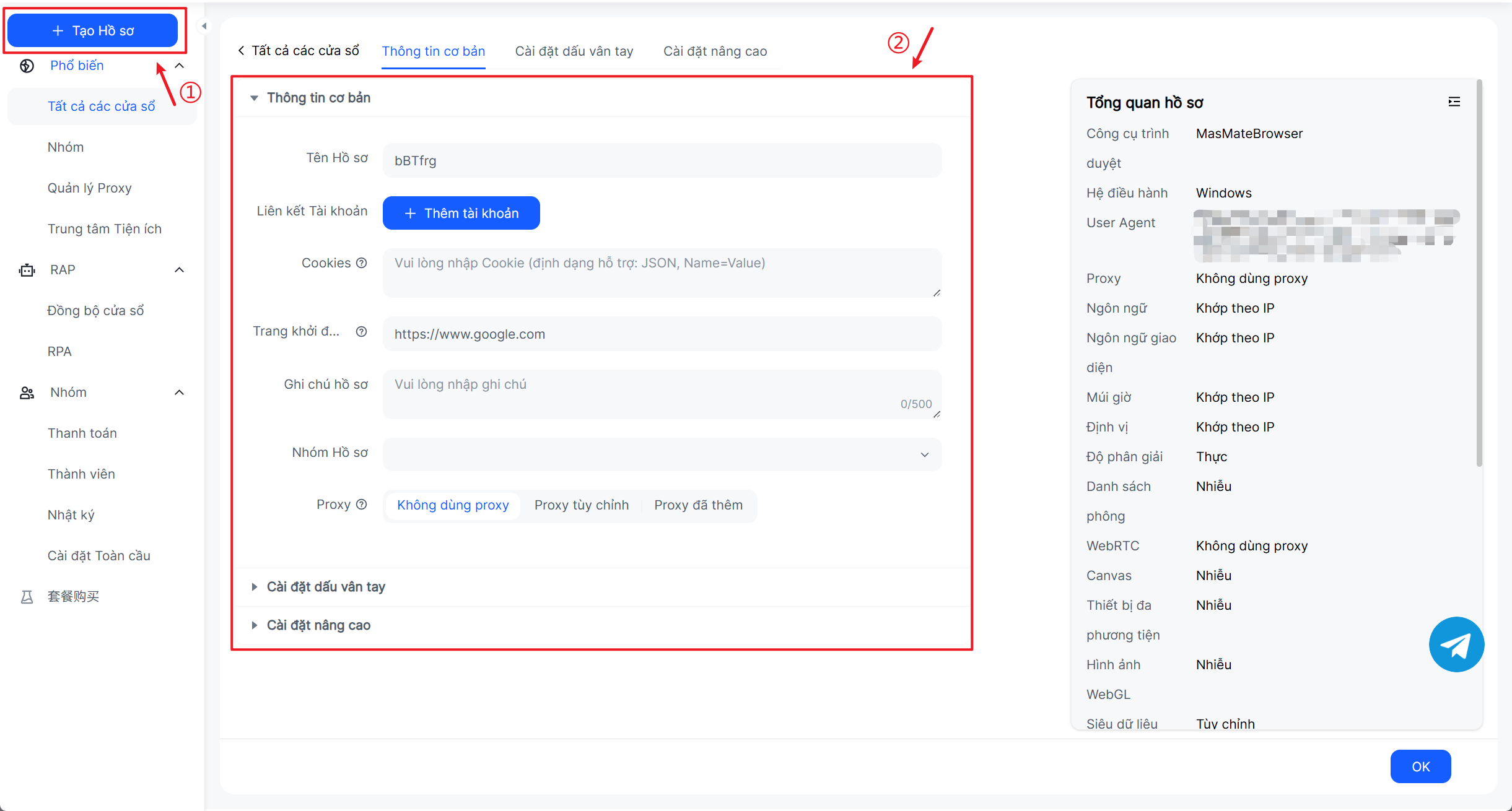This screenshot has width=1512, height=811.
Task: Click the Proxy label help icon
Action: click(x=362, y=505)
